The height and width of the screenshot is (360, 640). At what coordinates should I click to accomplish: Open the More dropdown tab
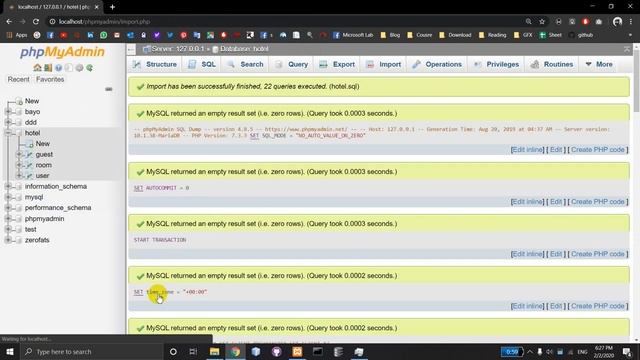(x=599, y=64)
